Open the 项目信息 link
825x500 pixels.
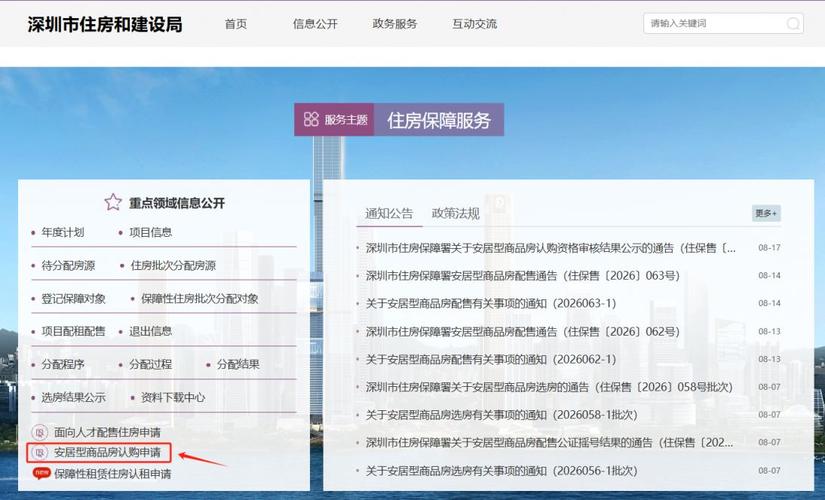click(150, 232)
